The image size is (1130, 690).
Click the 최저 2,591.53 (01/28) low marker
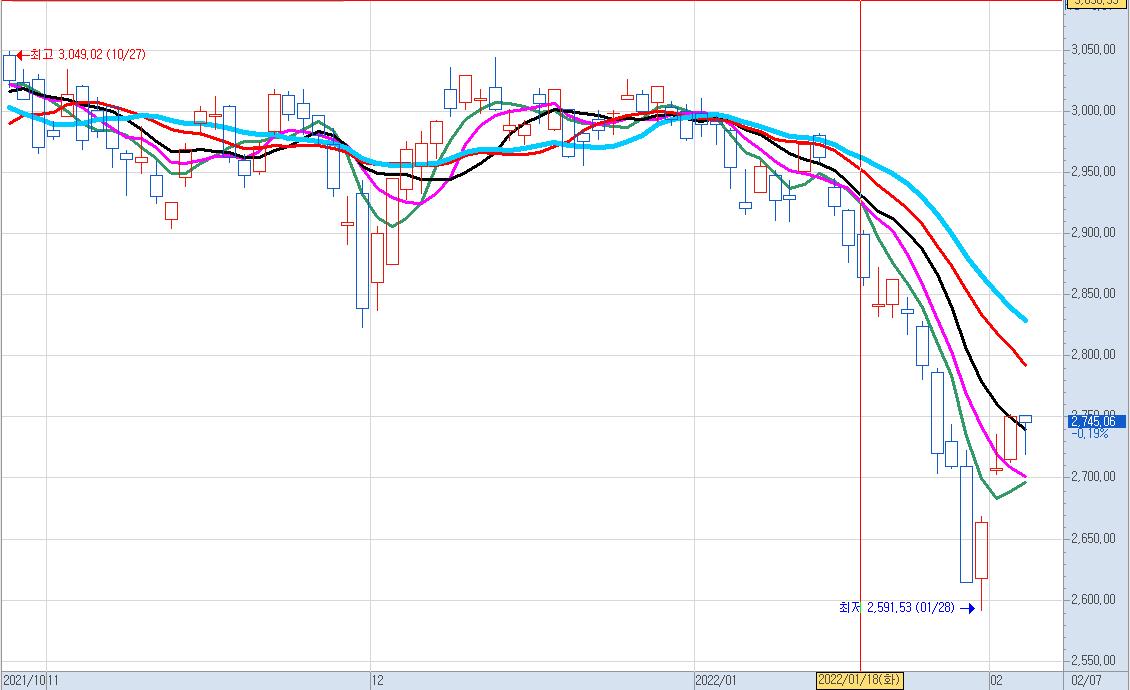click(x=907, y=608)
